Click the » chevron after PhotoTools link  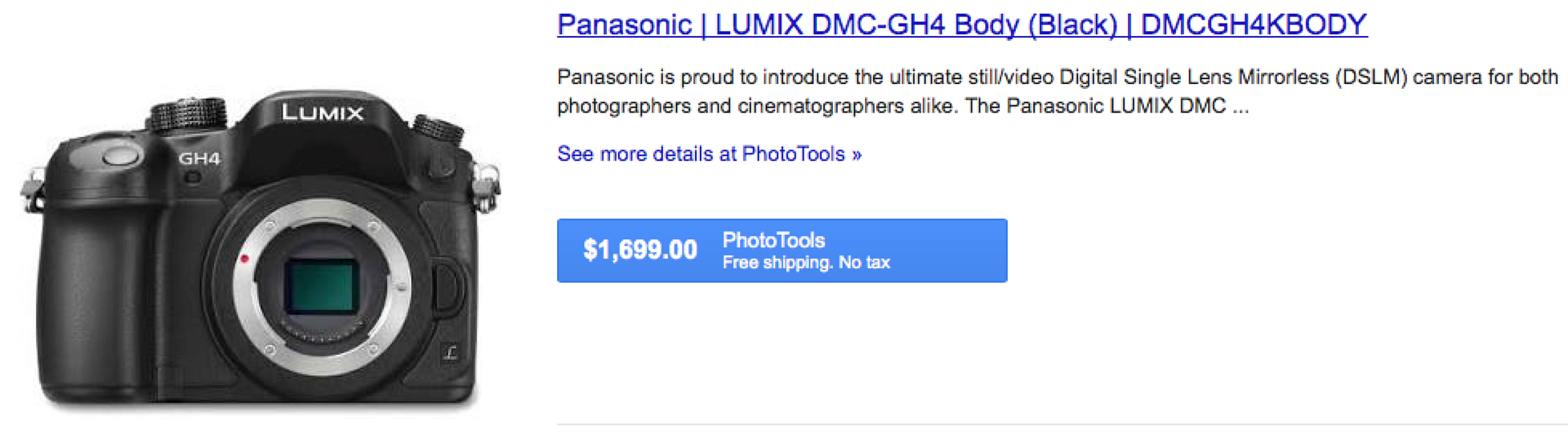tap(856, 154)
